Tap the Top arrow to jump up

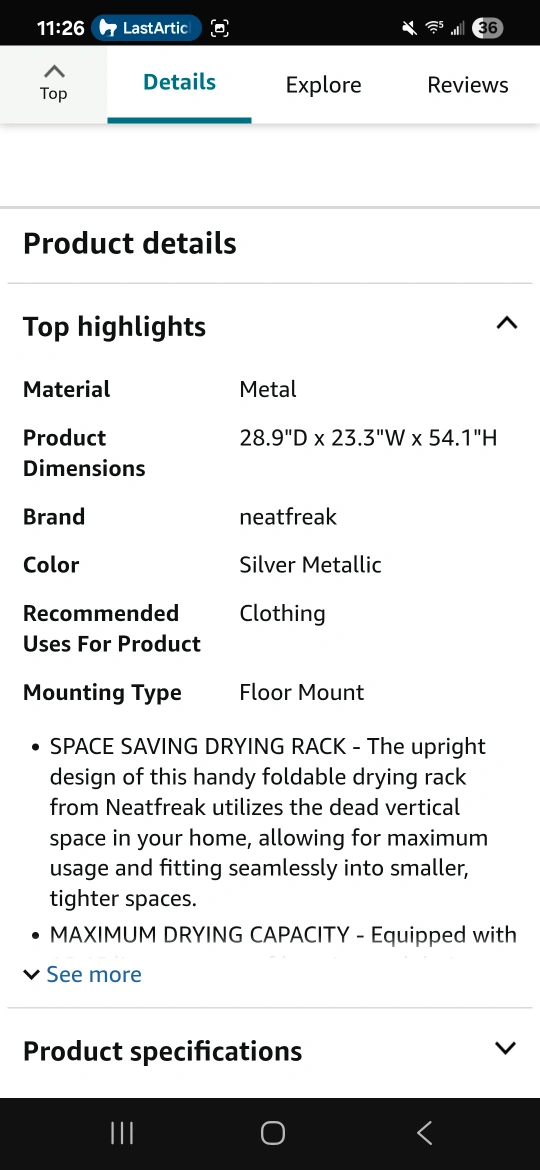(x=54, y=84)
